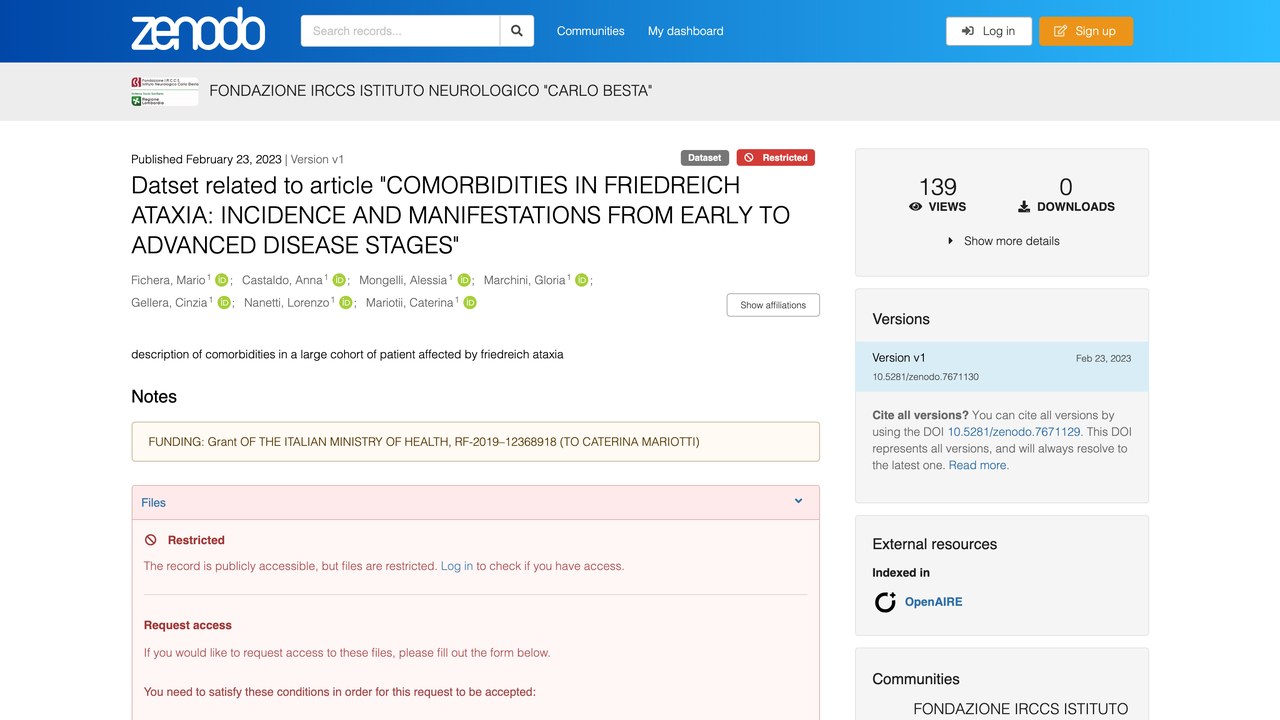Open Caterina Mariotti's ORCID icon
1280x720 pixels.
pos(470,303)
